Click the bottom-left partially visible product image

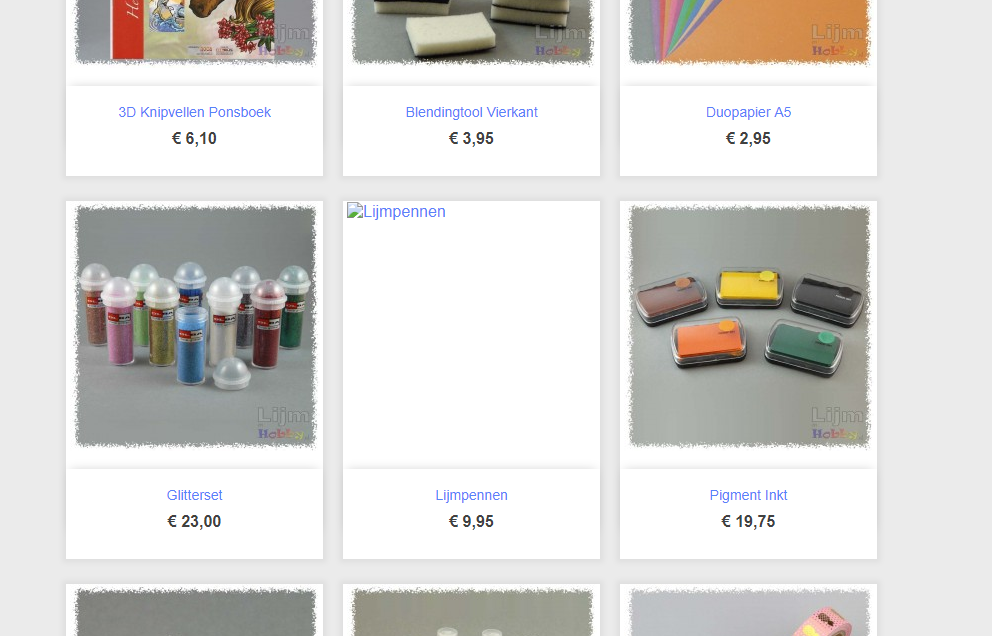(x=195, y=611)
